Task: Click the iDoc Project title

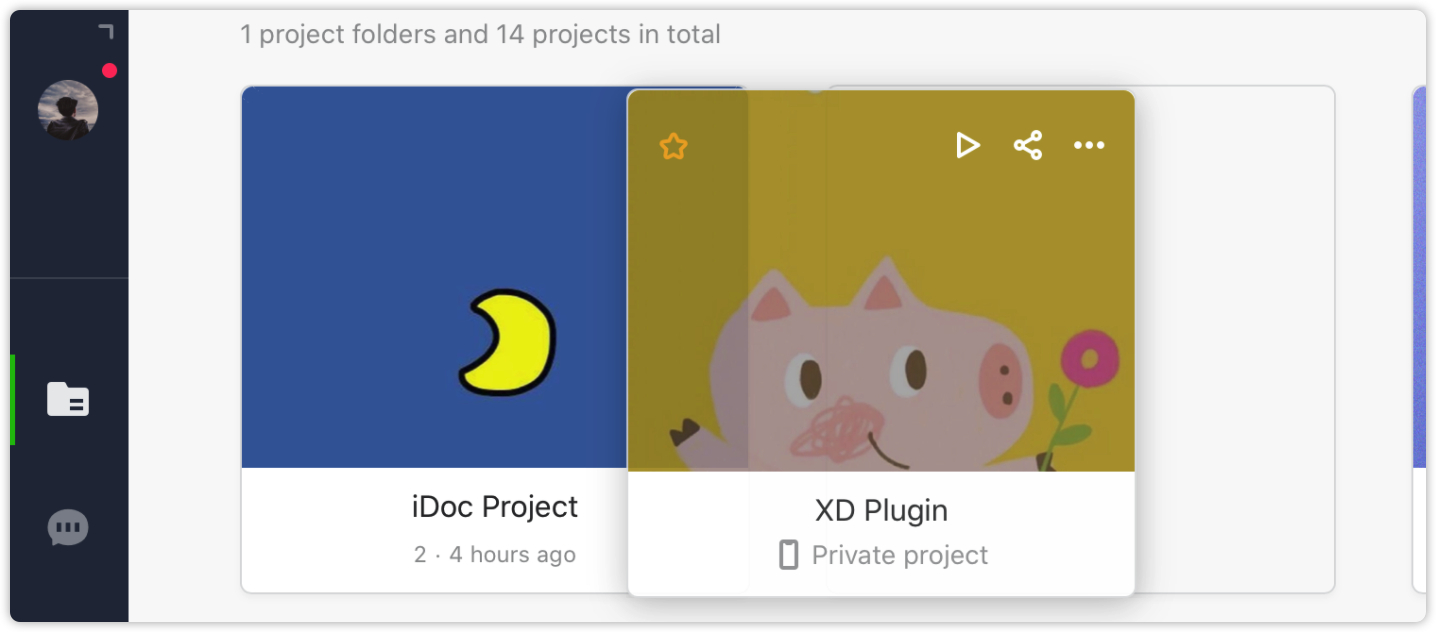Action: click(x=495, y=507)
